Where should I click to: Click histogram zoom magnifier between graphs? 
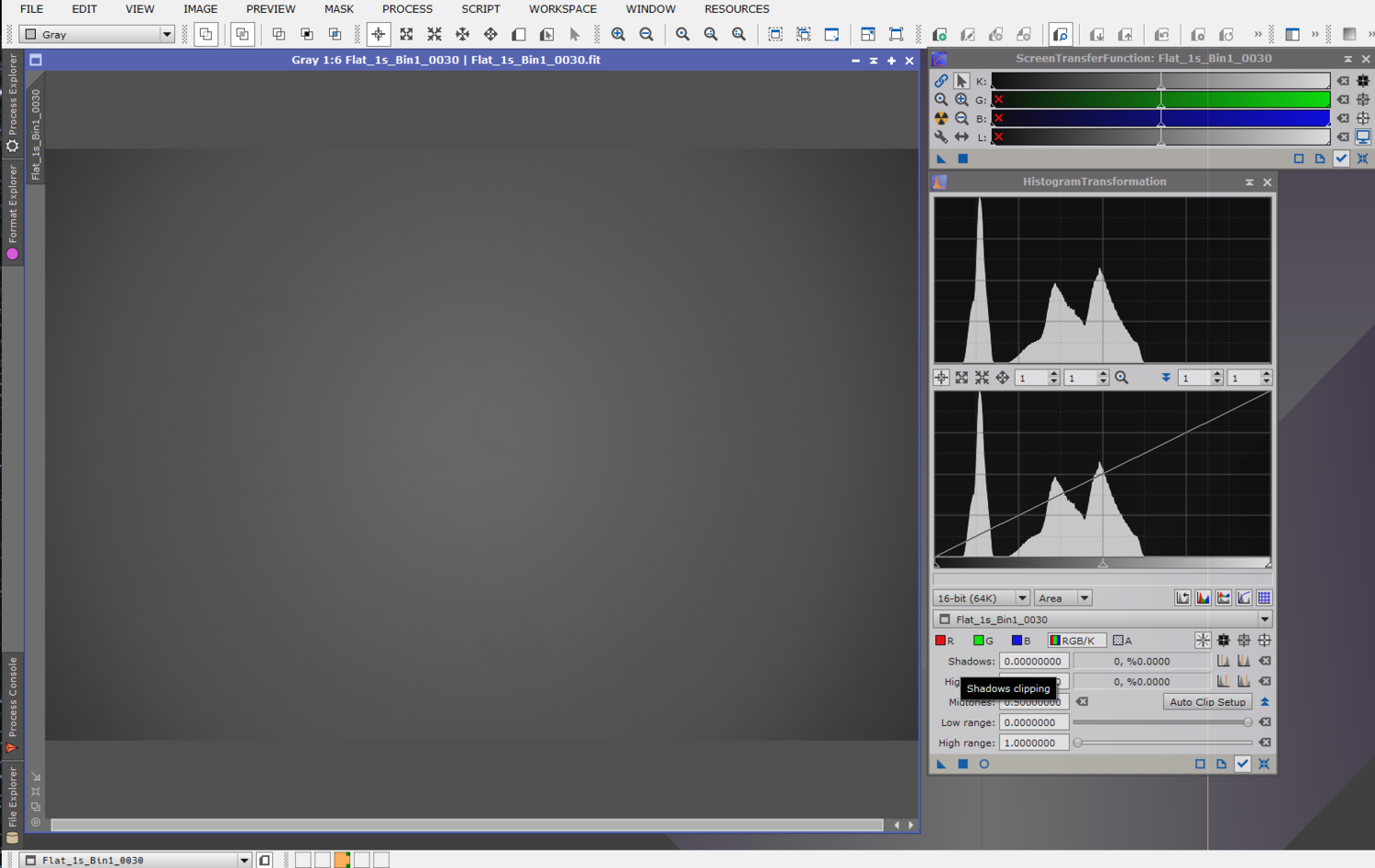[1121, 378]
